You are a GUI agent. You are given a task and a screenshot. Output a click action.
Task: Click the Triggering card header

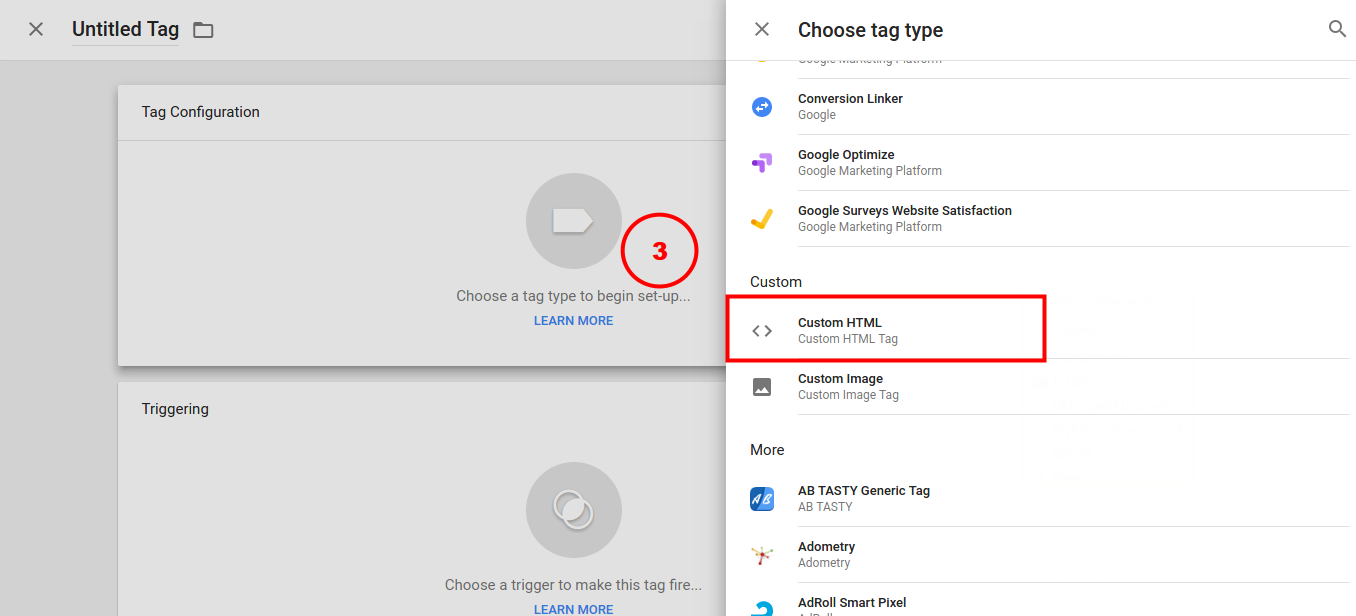pos(422,409)
